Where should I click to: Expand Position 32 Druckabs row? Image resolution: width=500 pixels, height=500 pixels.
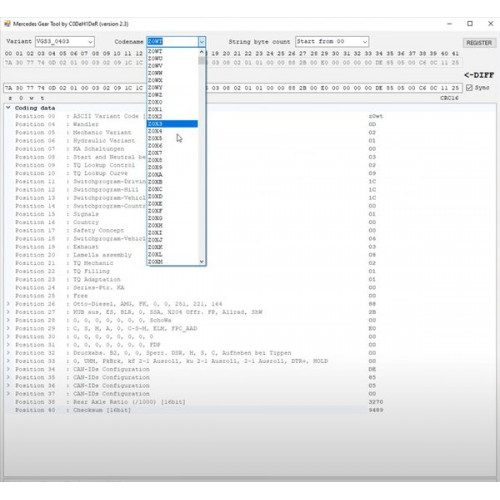tap(8, 353)
